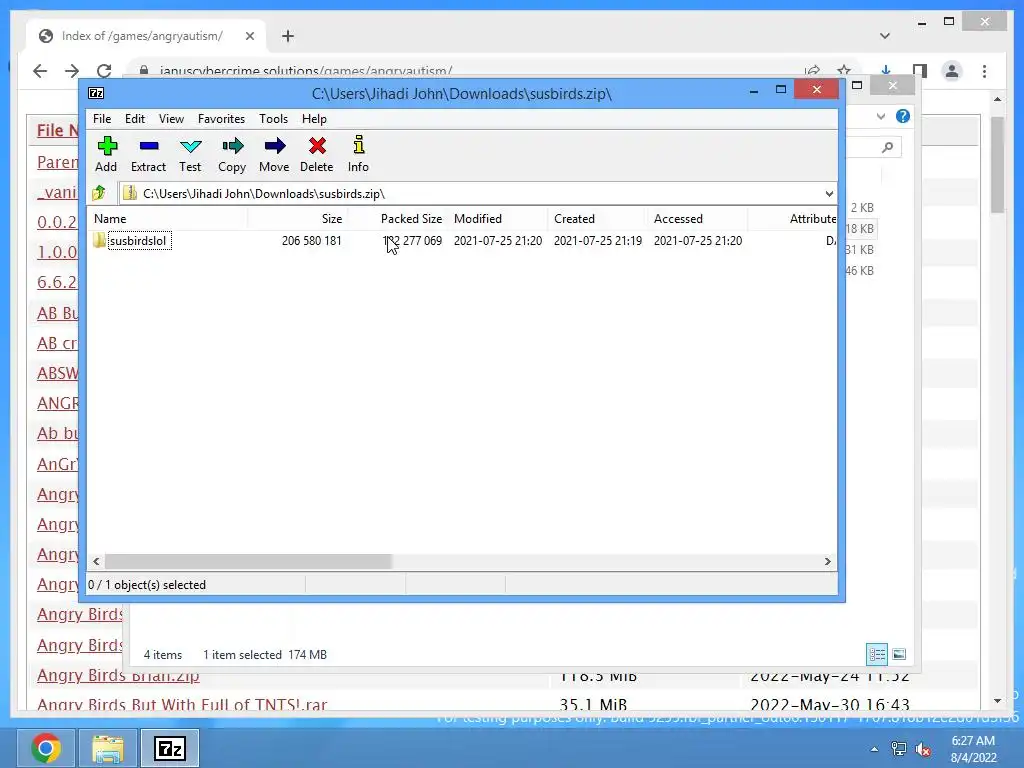Click the 7-Zip address path field
The image size is (1024, 768).
pos(470,193)
